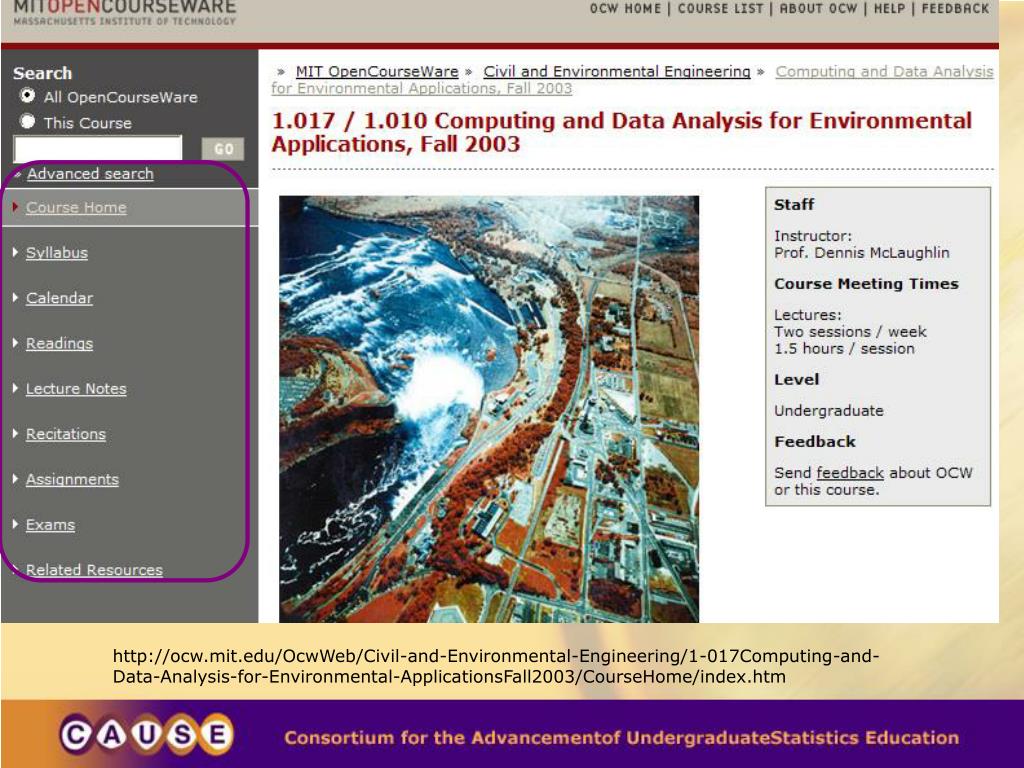
Task: Open FEEDBACK in top navigation
Action: 955,8
